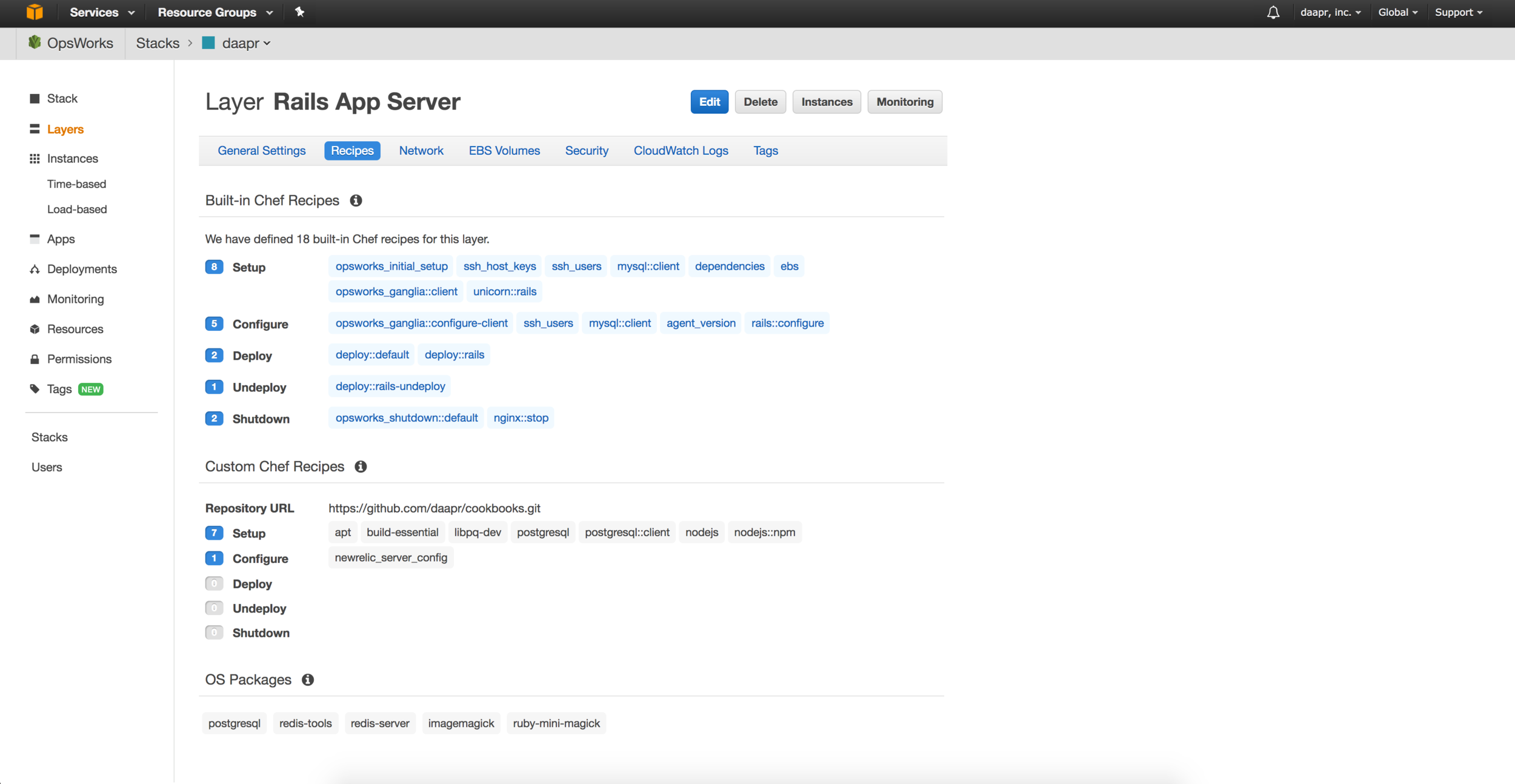Click the built-in Undeploy count badge 1

click(214, 387)
